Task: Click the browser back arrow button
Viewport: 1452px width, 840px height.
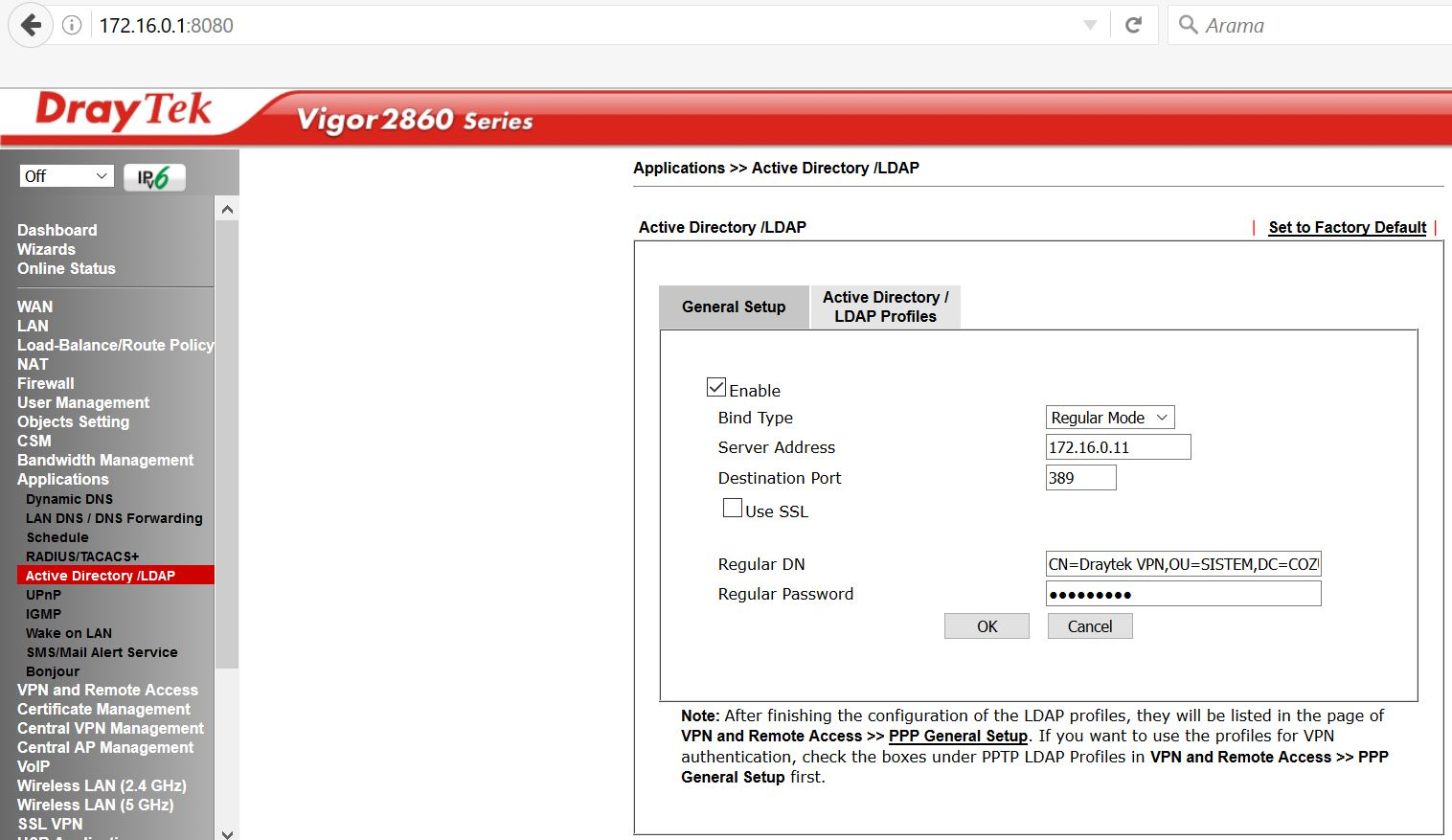Action: point(31,26)
